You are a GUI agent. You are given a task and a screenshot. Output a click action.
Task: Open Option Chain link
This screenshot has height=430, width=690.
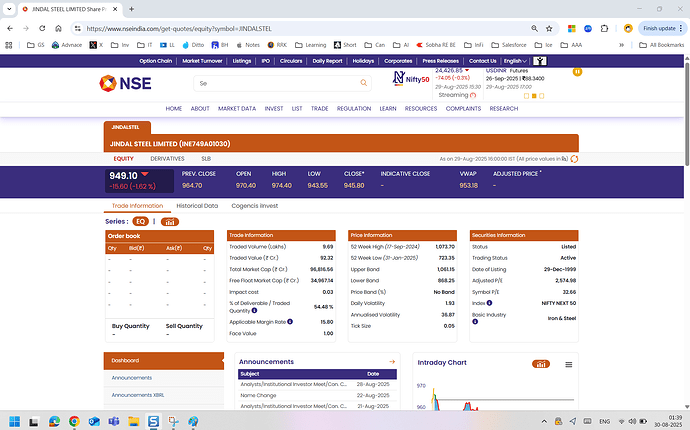(x=155, y=61)
